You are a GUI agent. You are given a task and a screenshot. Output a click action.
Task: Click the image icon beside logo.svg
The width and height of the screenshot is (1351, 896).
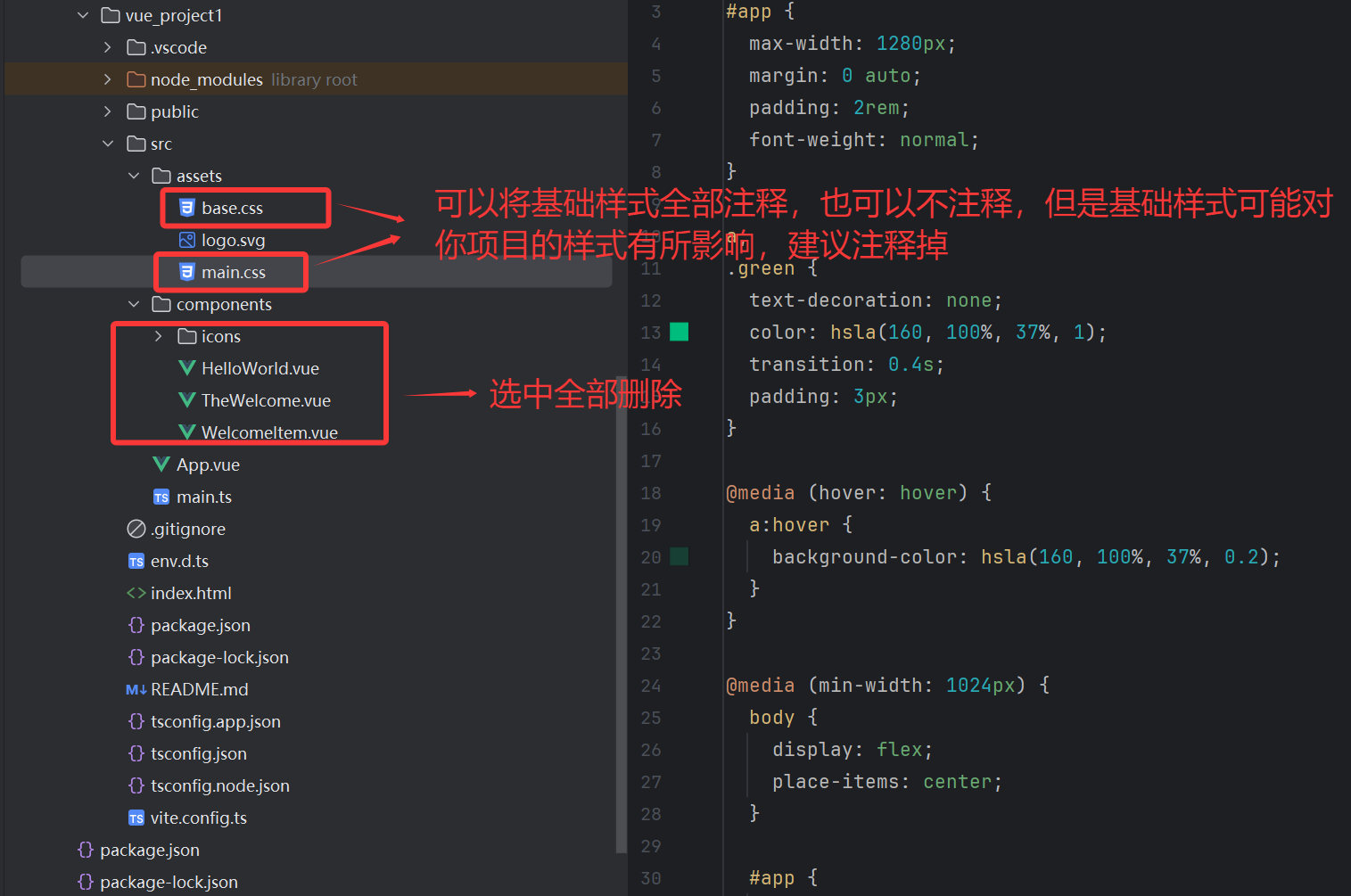coord(187,240)
